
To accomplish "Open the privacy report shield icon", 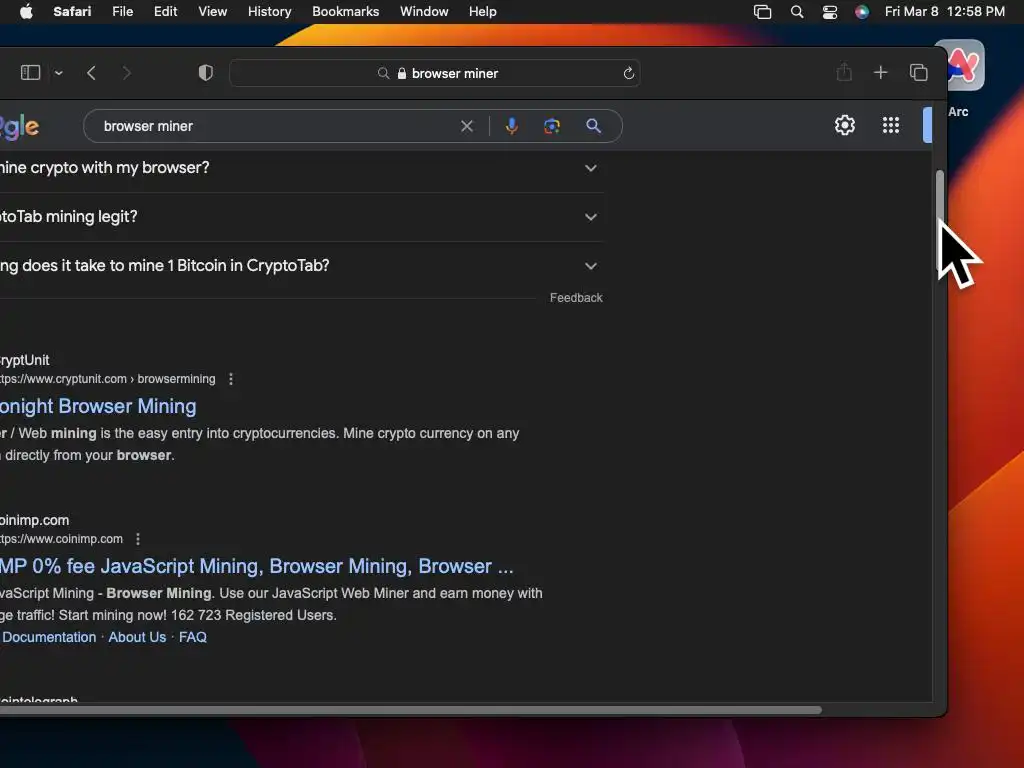I will point(206,72).
